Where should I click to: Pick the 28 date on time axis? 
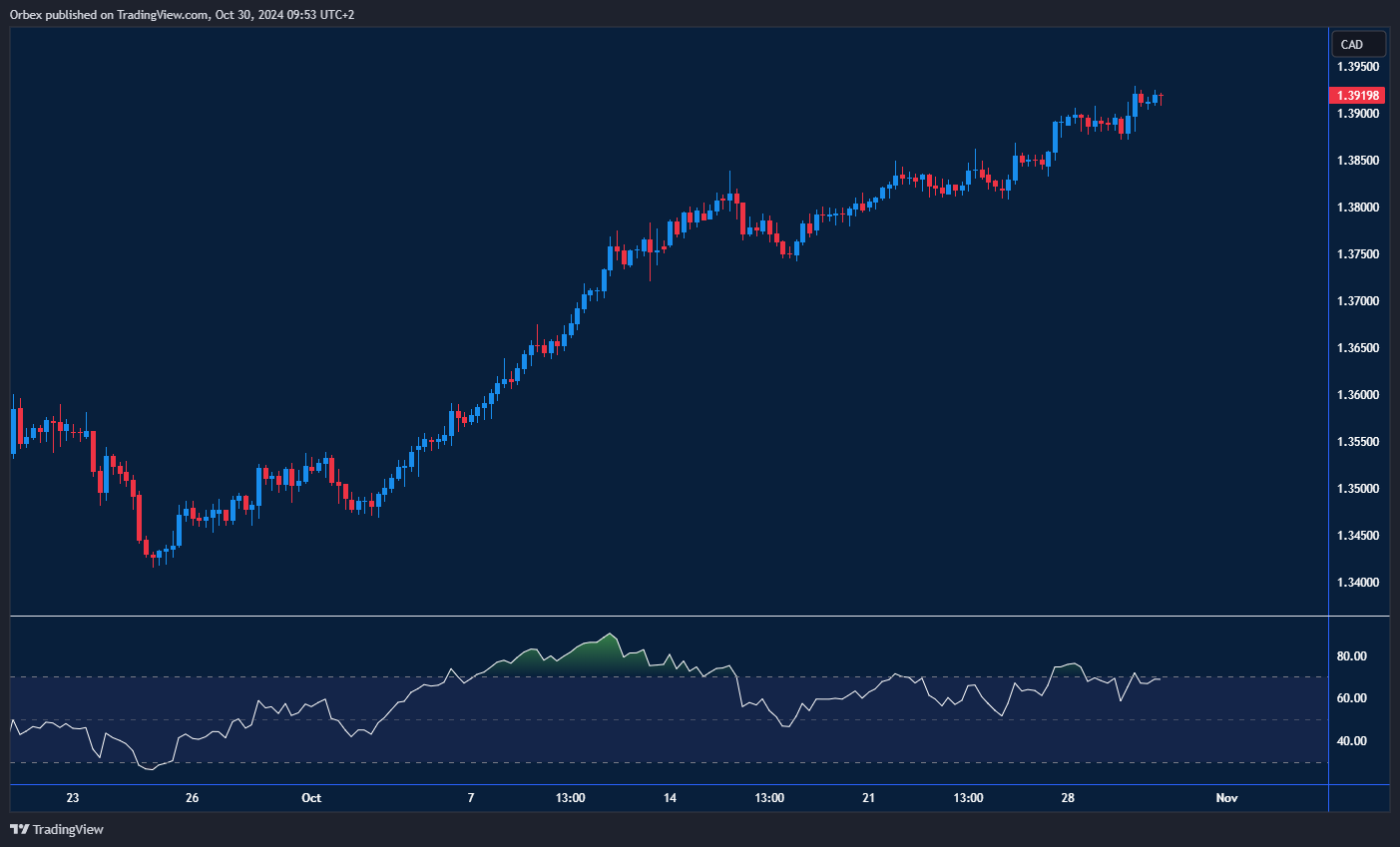pyautogui.click(x=1068, y=798)
